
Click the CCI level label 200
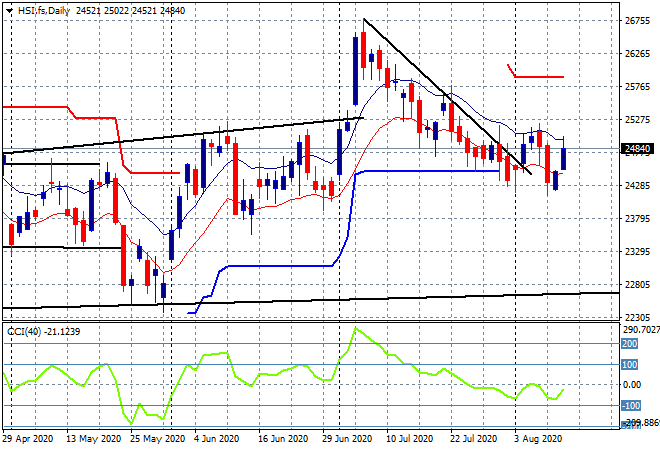[630, 344]
